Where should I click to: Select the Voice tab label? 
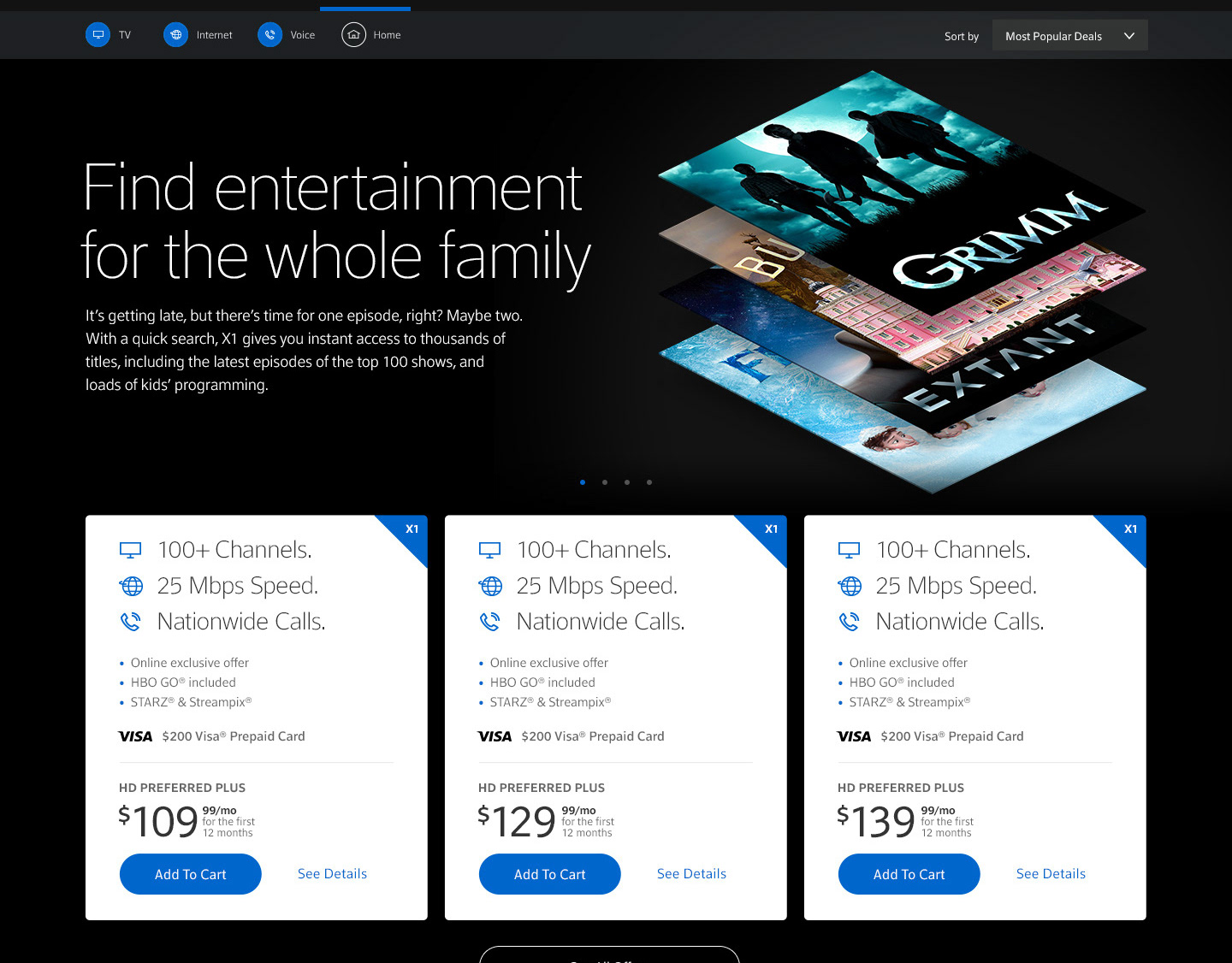[x=303, y=35]
